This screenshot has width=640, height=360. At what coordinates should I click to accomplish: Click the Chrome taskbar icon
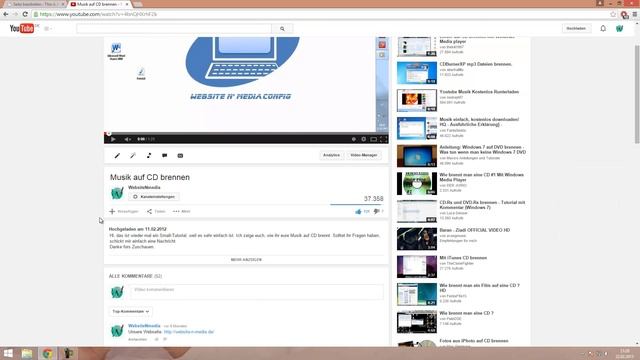(x=47, y=353)
